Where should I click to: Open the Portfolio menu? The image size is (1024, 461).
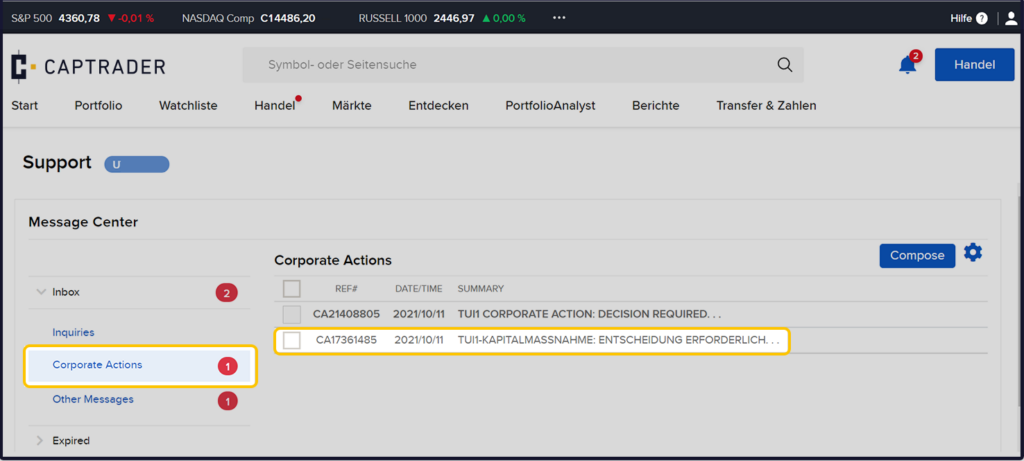(98, 105)
